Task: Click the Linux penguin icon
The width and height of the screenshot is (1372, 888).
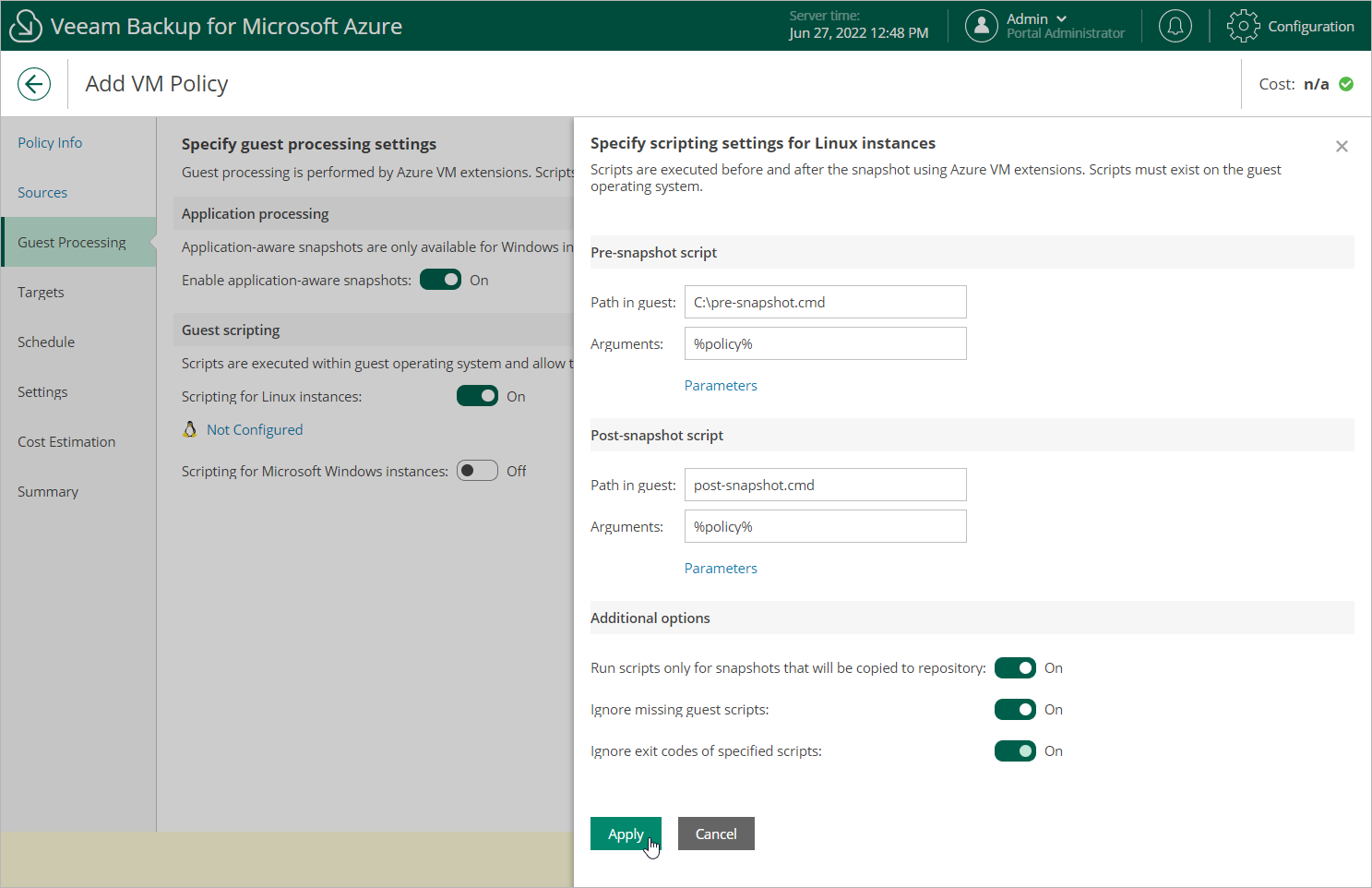Action: pyautogui.click(x=190, y=429)
